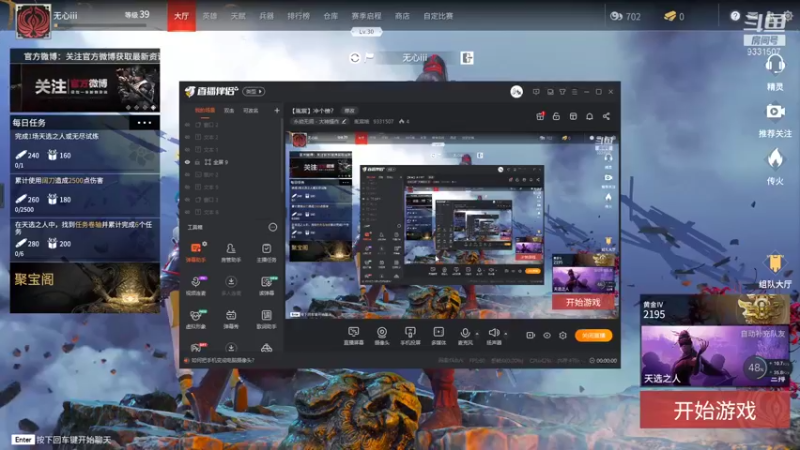Toggle visibility of the 文本 1 source

tap(187, 149)
